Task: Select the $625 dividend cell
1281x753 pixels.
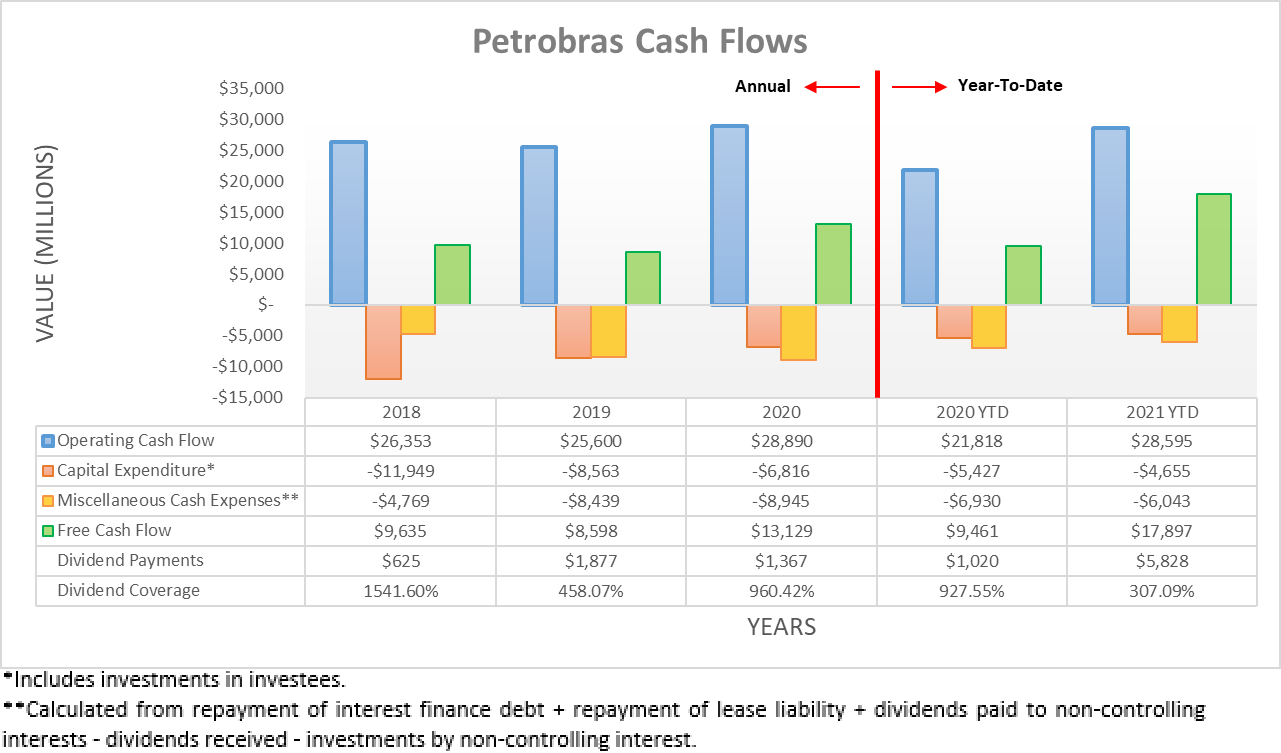Action: coord(401,561)
